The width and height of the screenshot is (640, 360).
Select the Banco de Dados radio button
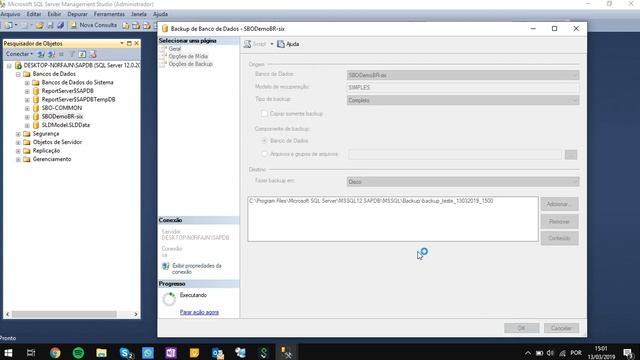tap(264, 140)
